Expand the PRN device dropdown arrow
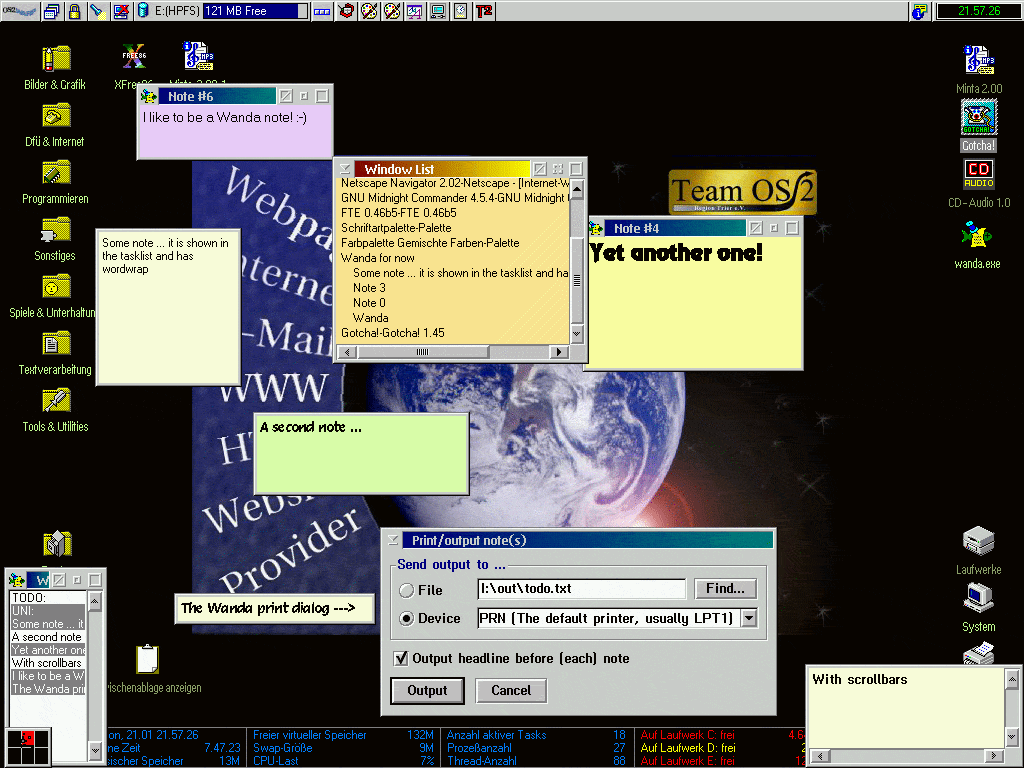1024x768 pixels. pos(749,618)
